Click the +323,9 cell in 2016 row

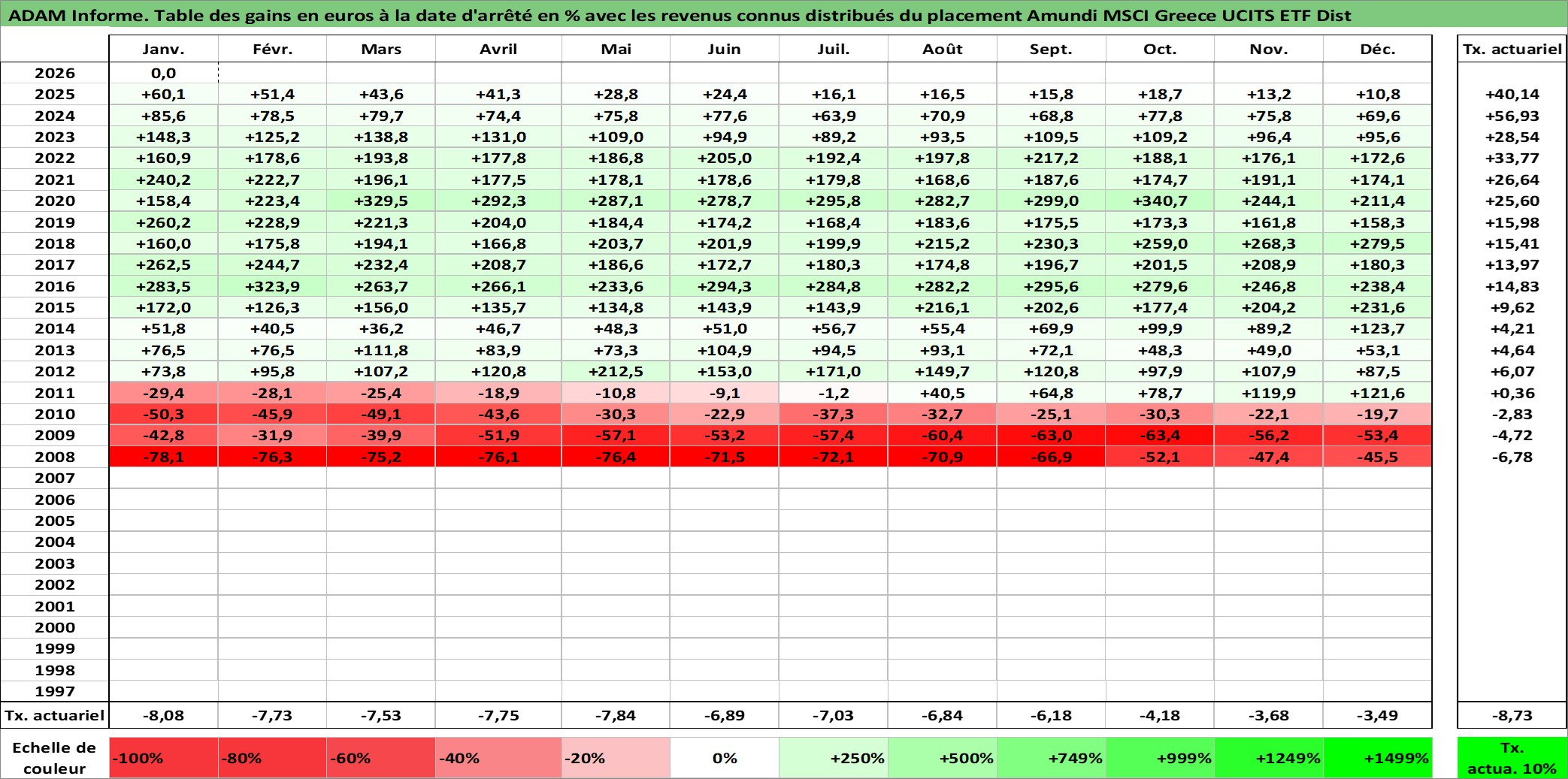pyautogui.click(x=272, y=286)
